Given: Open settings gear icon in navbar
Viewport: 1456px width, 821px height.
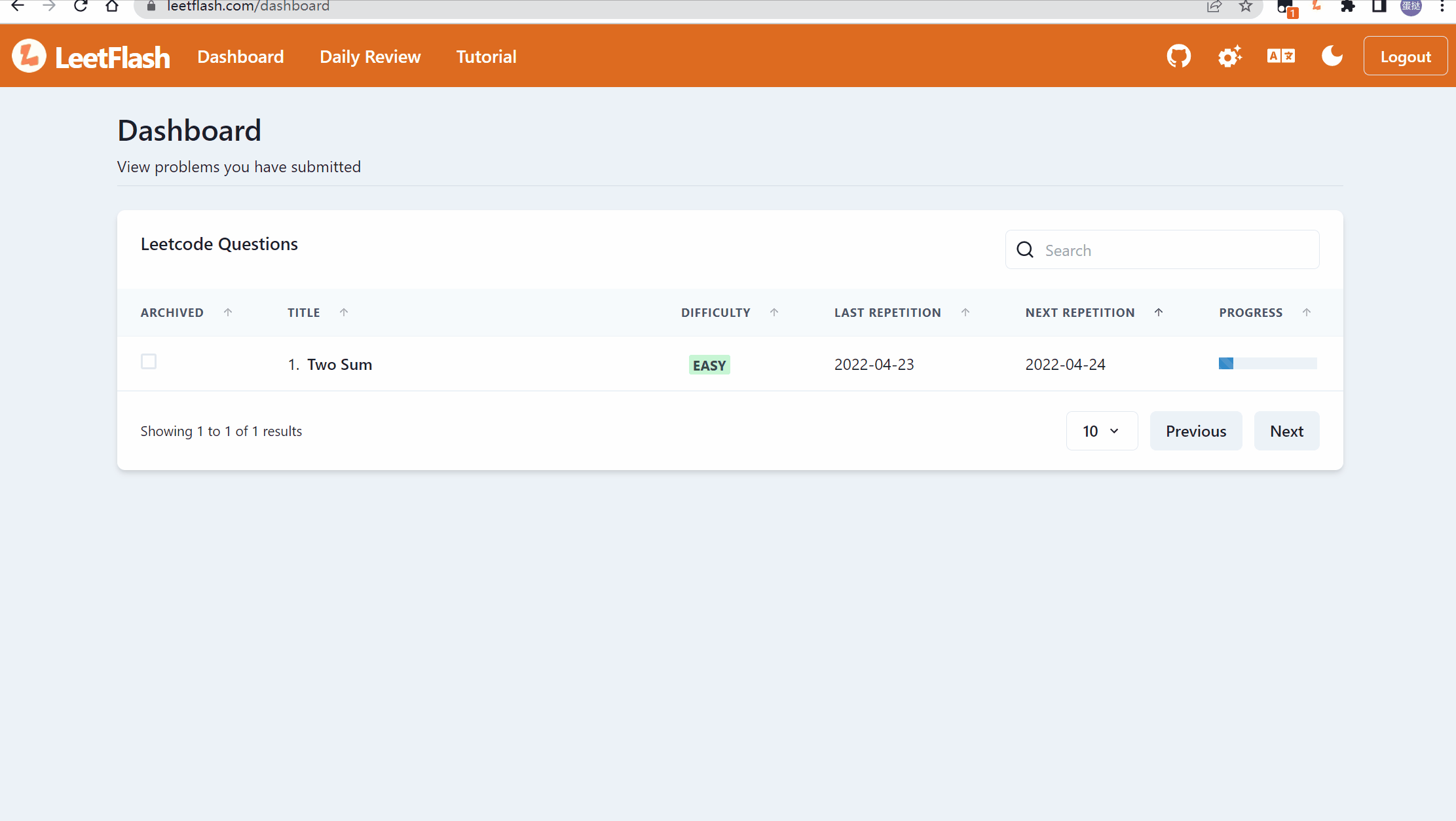Looking at the screenshot, I should pos(1229,56).
